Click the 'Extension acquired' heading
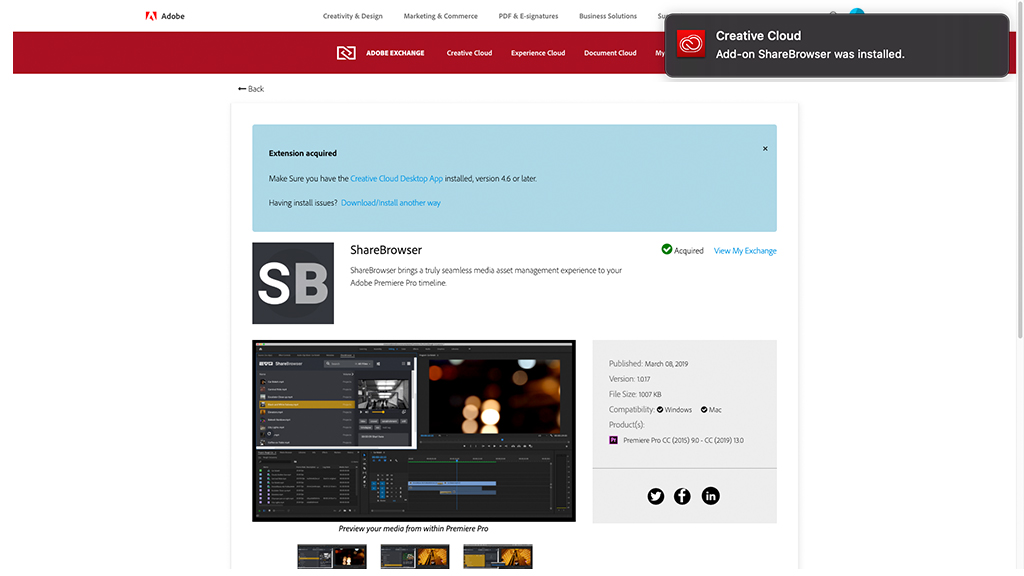 pos(302,153)
